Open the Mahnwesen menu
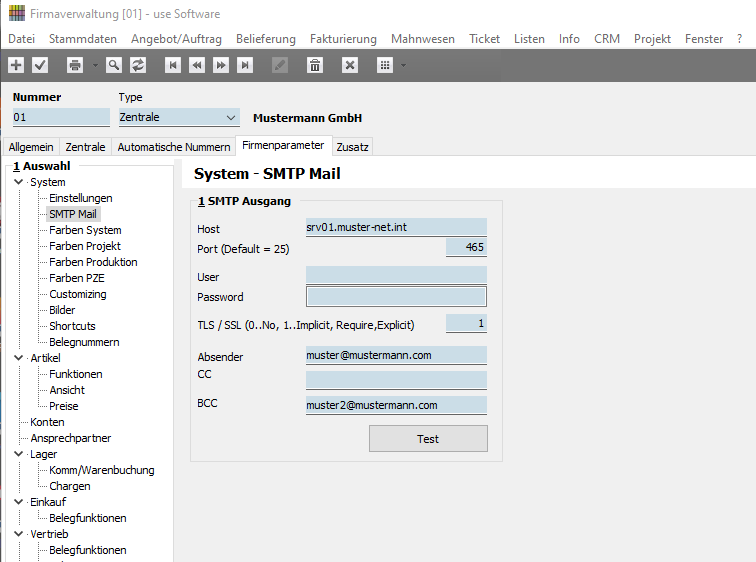The height and width of the screenshot is (562, 756). tap(423, 39)
